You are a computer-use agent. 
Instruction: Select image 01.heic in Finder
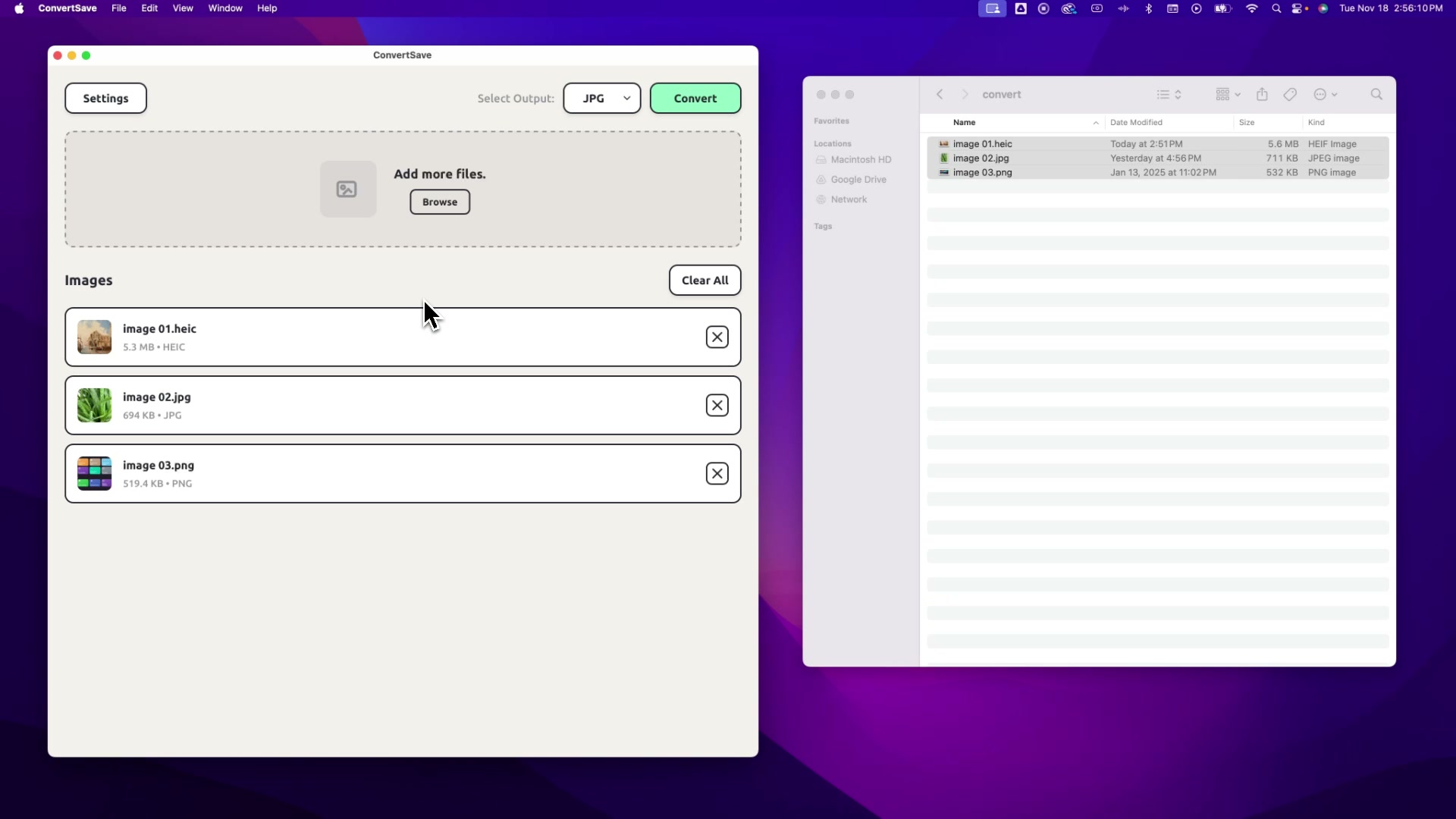[x=1158, y=144]
